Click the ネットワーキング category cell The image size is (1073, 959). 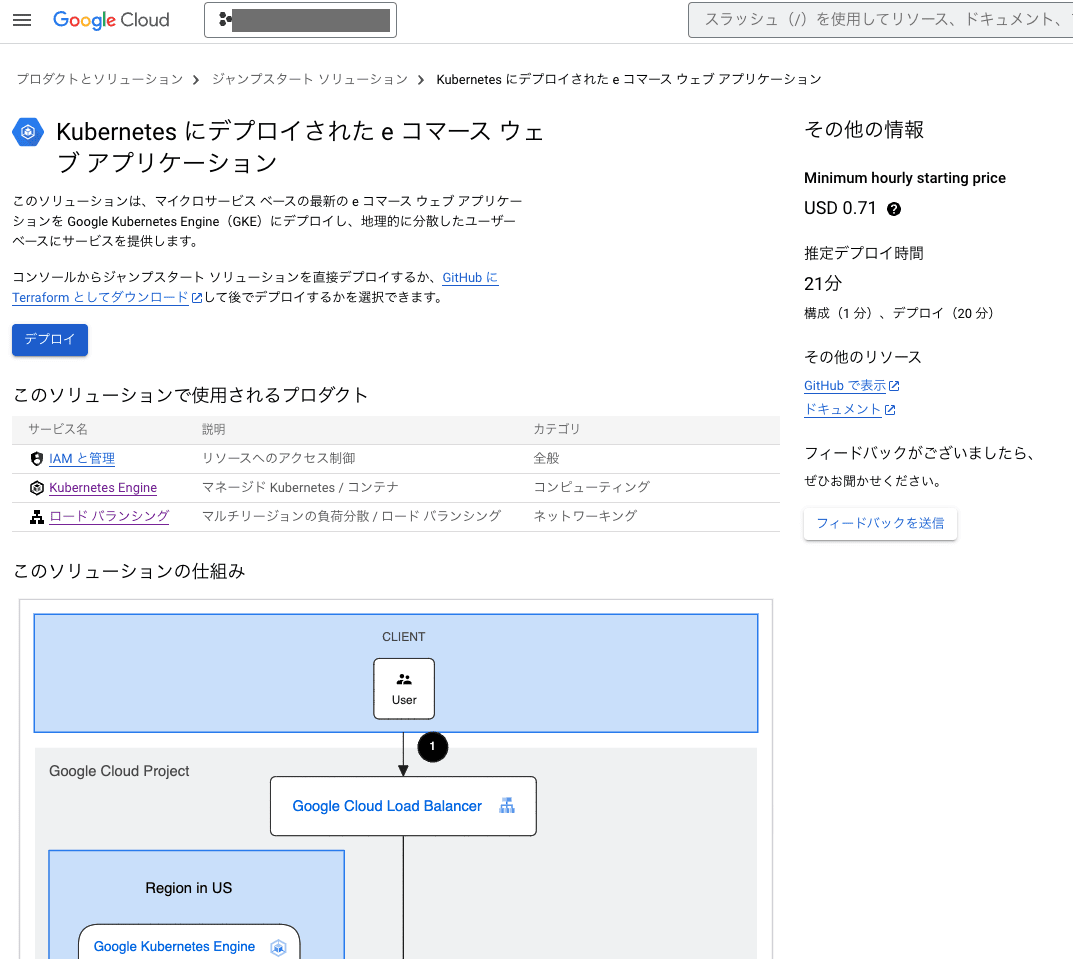click(585, 516)
